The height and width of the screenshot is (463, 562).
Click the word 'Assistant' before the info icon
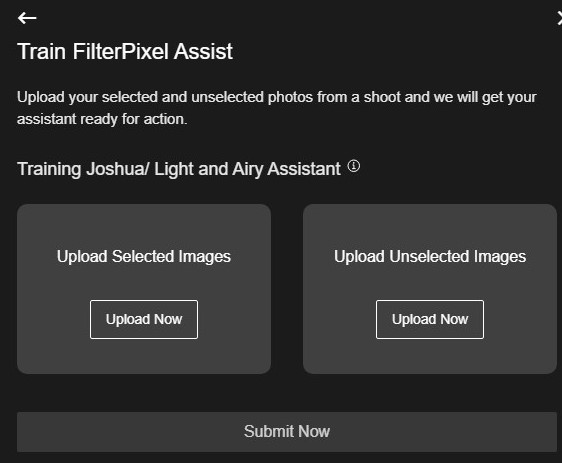304,169
